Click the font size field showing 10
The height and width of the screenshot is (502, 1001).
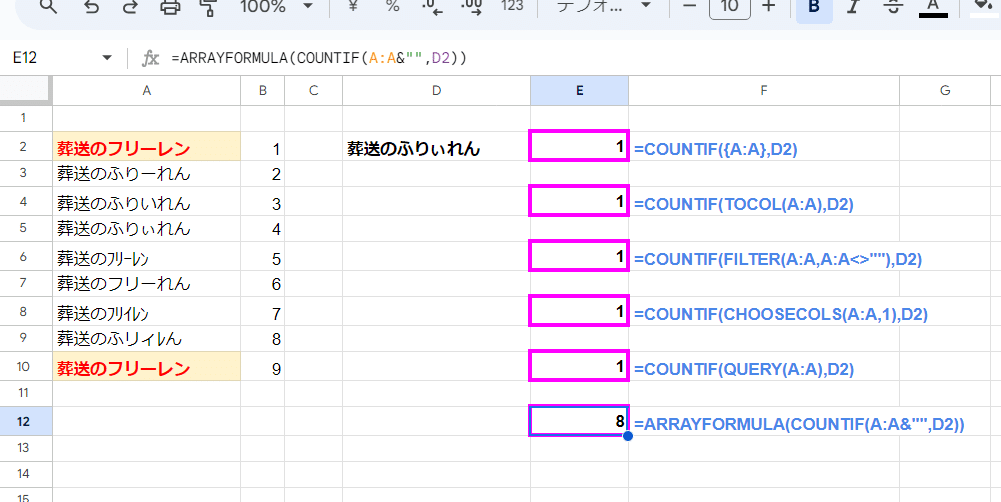(x=730, y=8)
